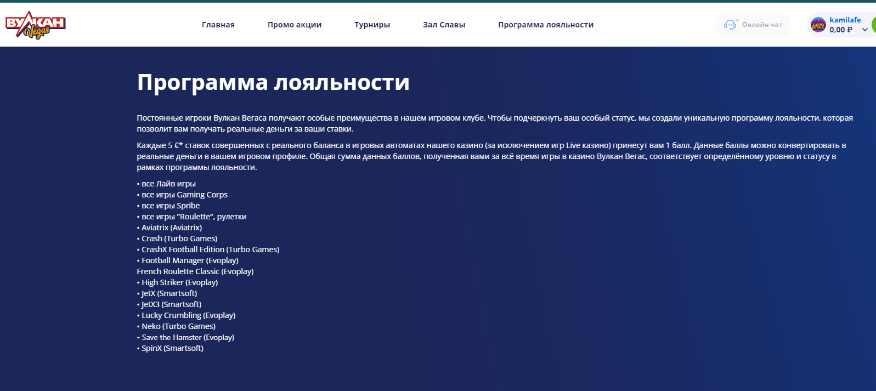Click French Roulette Classic (Evoplay)
The width and height of the screenshot is (876, 391).
[195, 271]
